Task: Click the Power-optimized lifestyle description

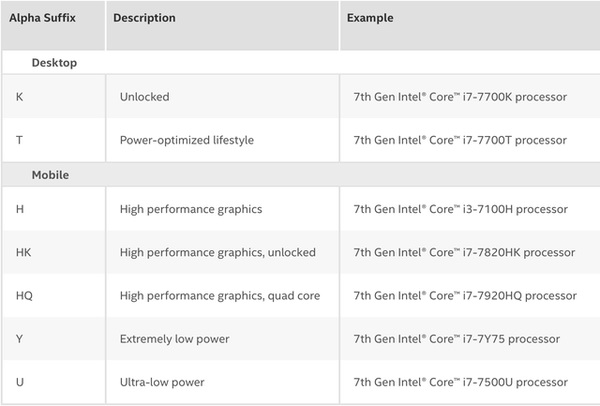Action: click(187, 140)
